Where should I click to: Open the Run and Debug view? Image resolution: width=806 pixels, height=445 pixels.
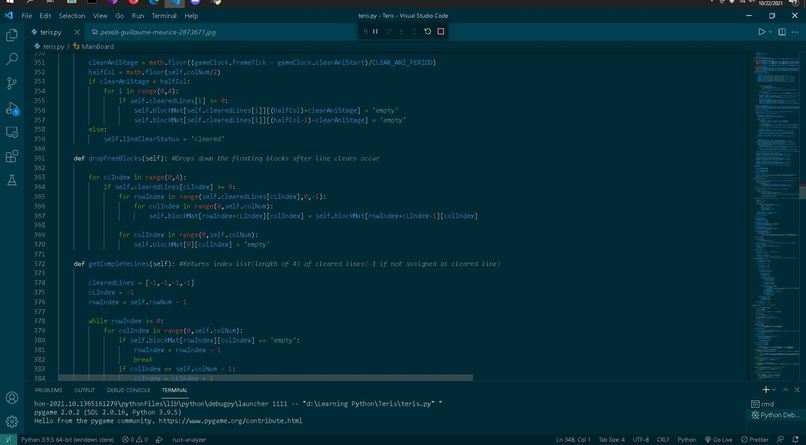11,108
